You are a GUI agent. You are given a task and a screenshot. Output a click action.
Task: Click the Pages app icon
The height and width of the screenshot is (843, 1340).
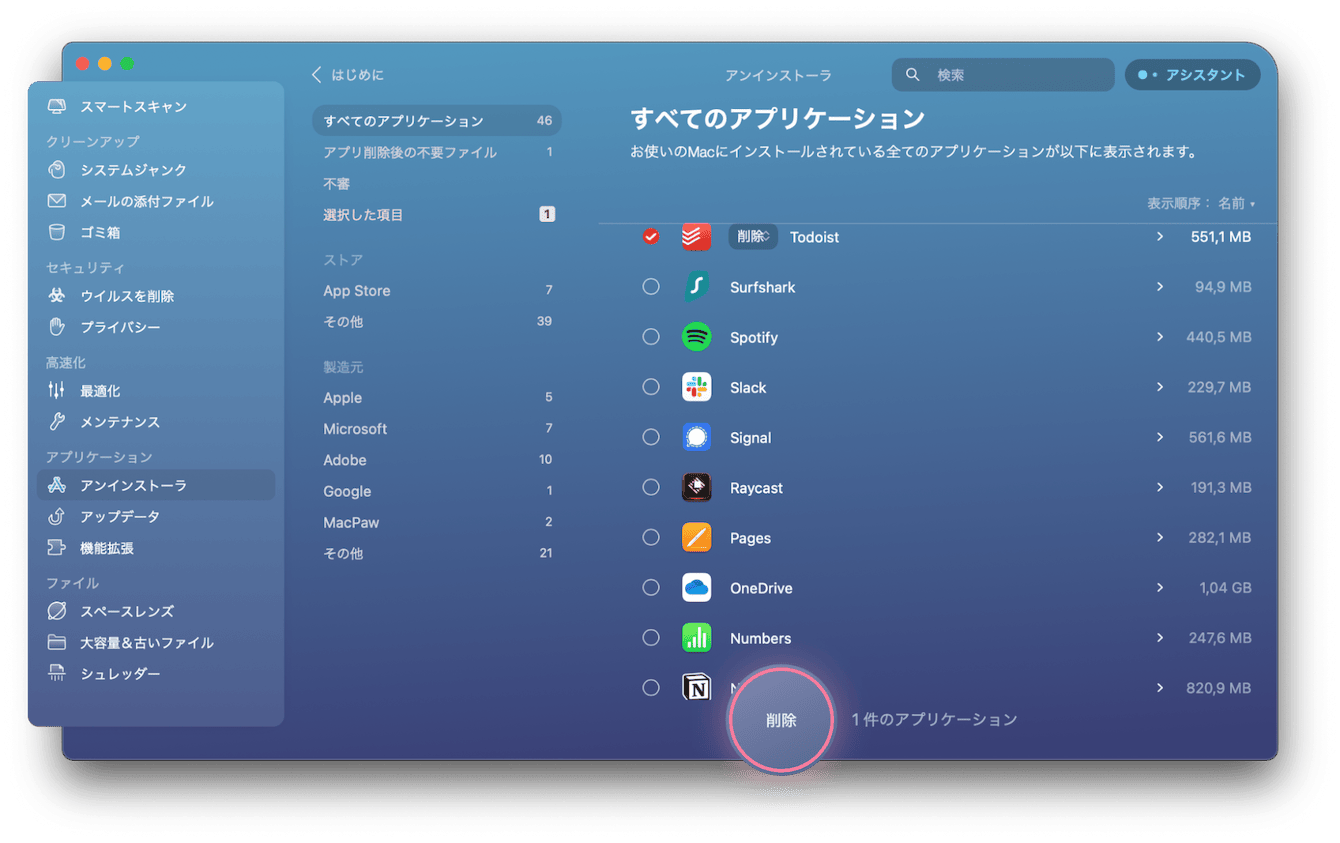point(696,537)
